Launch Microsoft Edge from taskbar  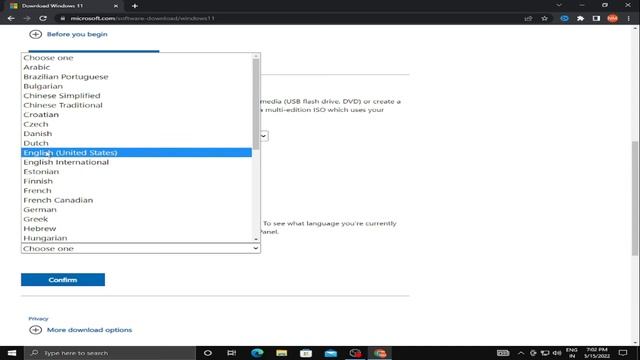point(257,353)
